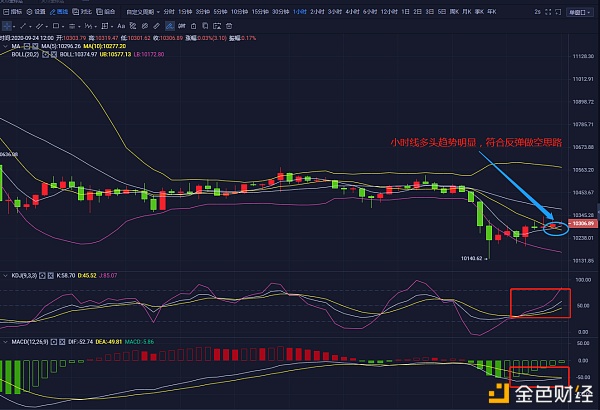Open the 单窗口 window layout dropdown
Viewport: 600px width, 410px height.
(x=579, y=12)
